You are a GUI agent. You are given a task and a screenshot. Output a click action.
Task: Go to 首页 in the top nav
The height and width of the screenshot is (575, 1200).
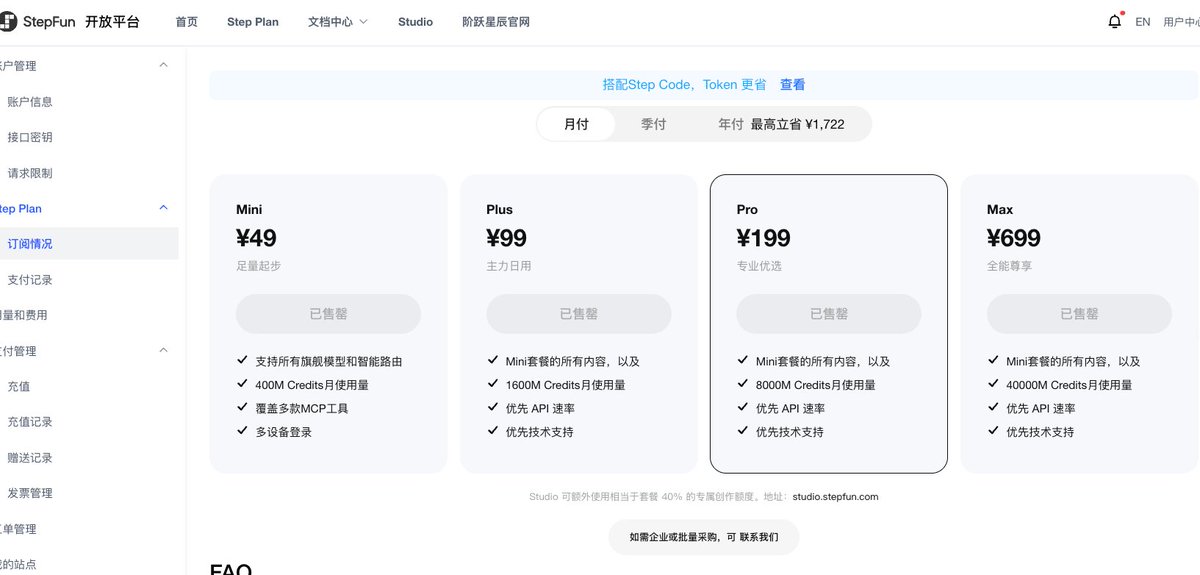click(187, 22)
